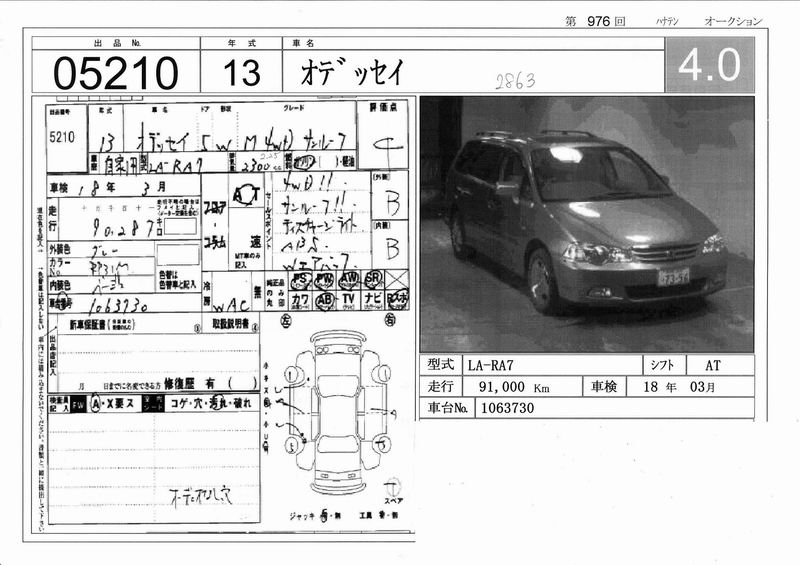Click the ナビ navigation option box

tap(373, 300)
